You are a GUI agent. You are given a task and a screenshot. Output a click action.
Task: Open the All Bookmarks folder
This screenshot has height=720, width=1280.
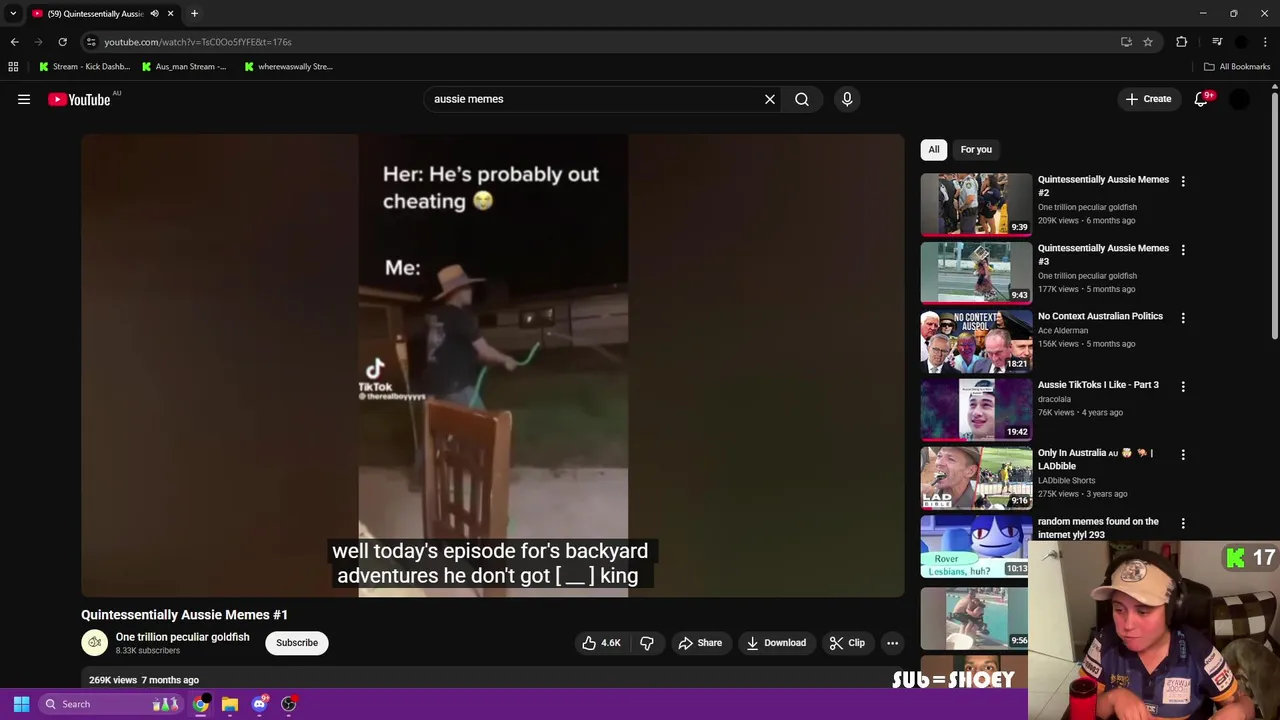[1237, 67]
